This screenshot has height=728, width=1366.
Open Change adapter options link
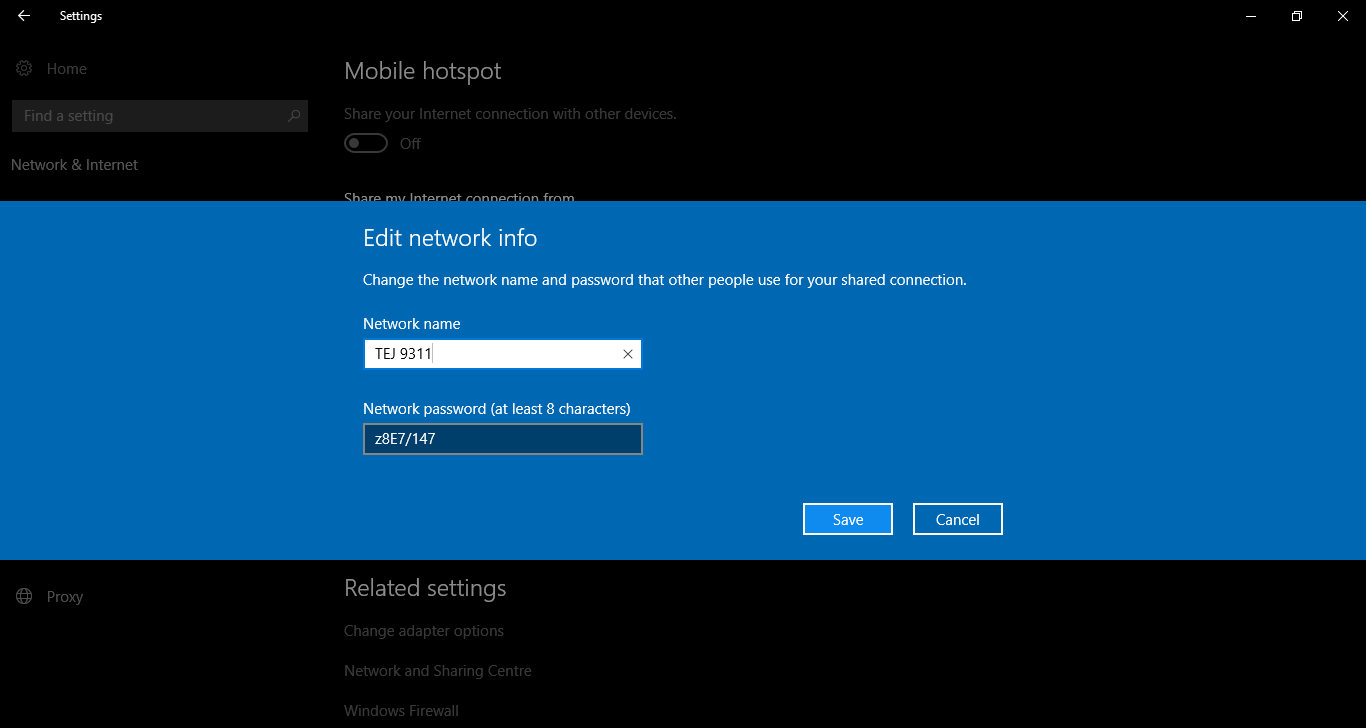(424, 631)
